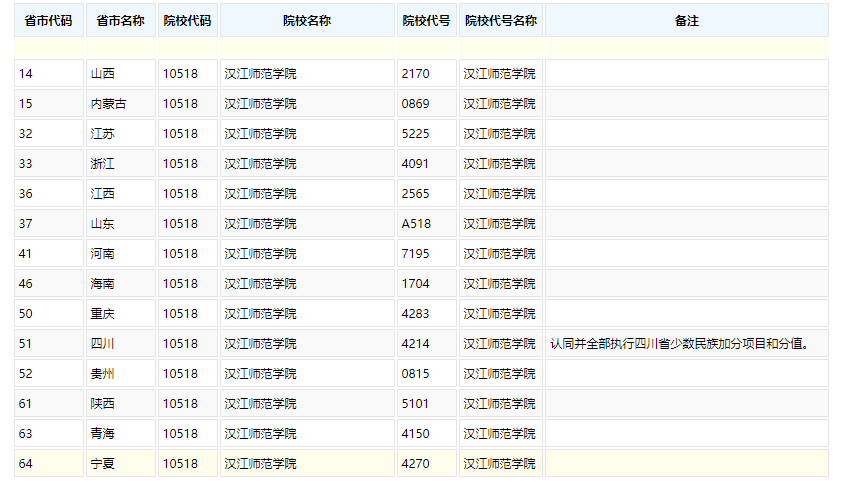Click the 宁夏 cell in last row
Screen dimensions: 841x490
tap(103, 464)
